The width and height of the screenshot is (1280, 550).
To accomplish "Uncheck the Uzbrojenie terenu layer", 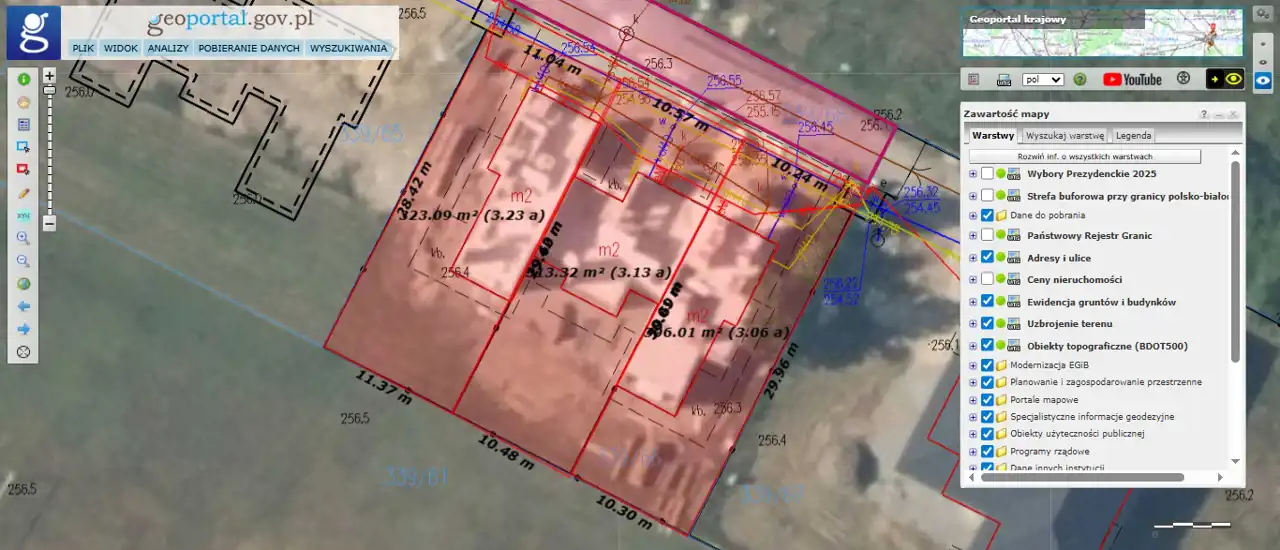I will click(988, 323).
